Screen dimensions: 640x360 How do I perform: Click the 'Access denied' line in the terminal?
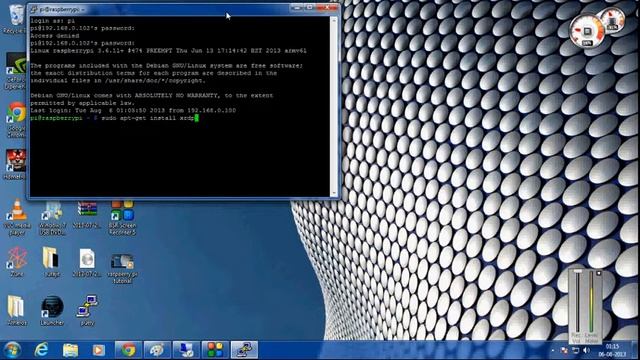(x=55, y=36)
